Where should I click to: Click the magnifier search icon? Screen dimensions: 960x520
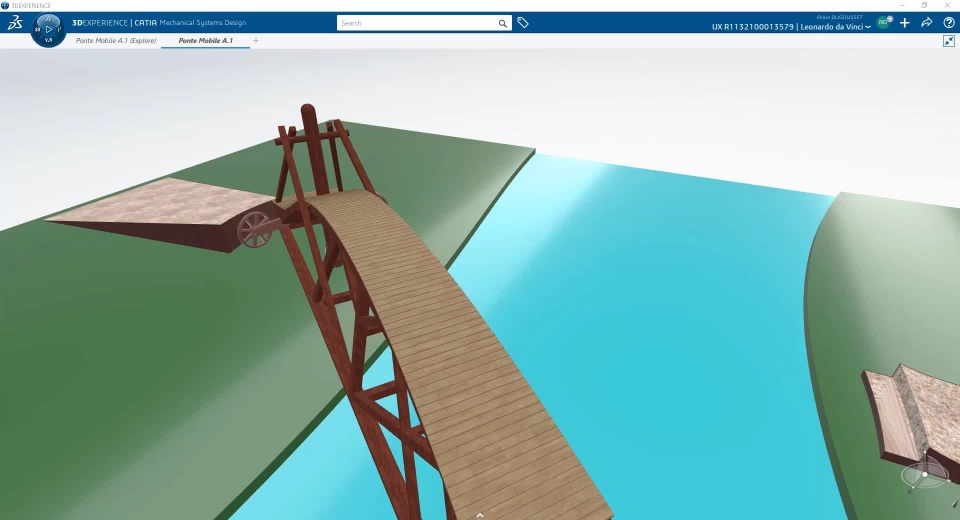(x=503, y=23)
